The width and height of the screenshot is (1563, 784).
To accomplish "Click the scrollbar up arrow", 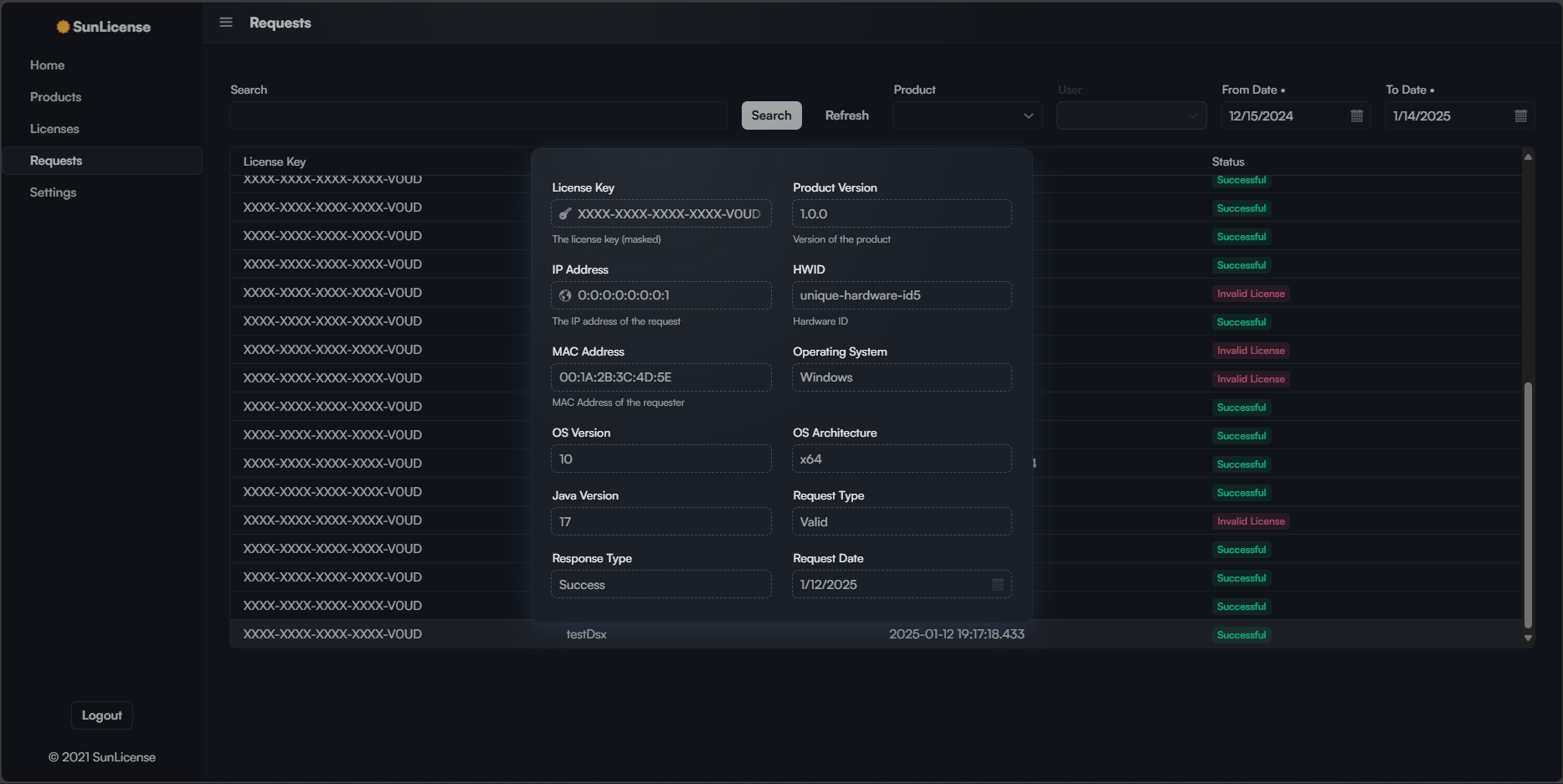I will click(x=1528, y=157).
